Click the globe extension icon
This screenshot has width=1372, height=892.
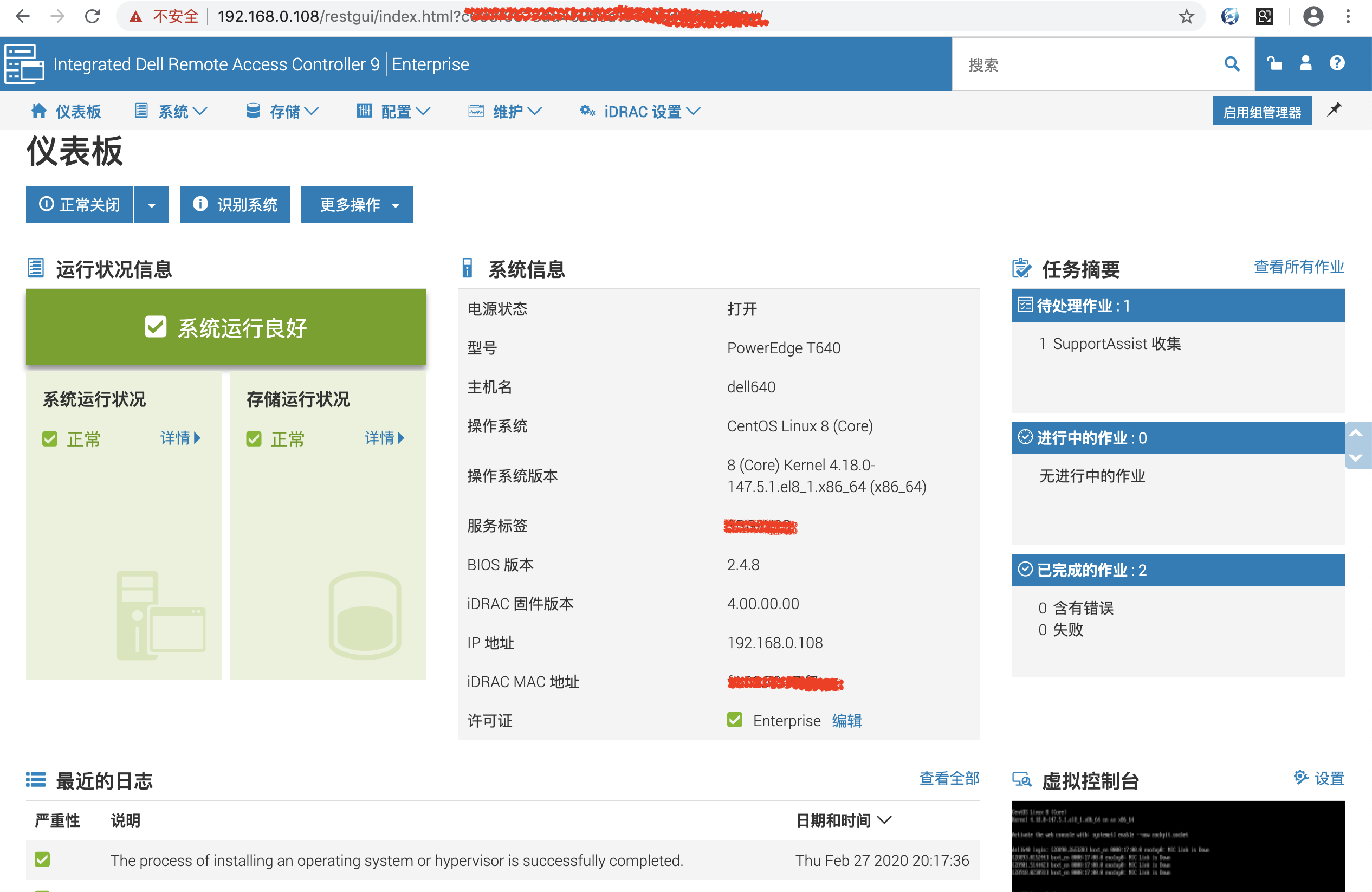coord(1229,16)
